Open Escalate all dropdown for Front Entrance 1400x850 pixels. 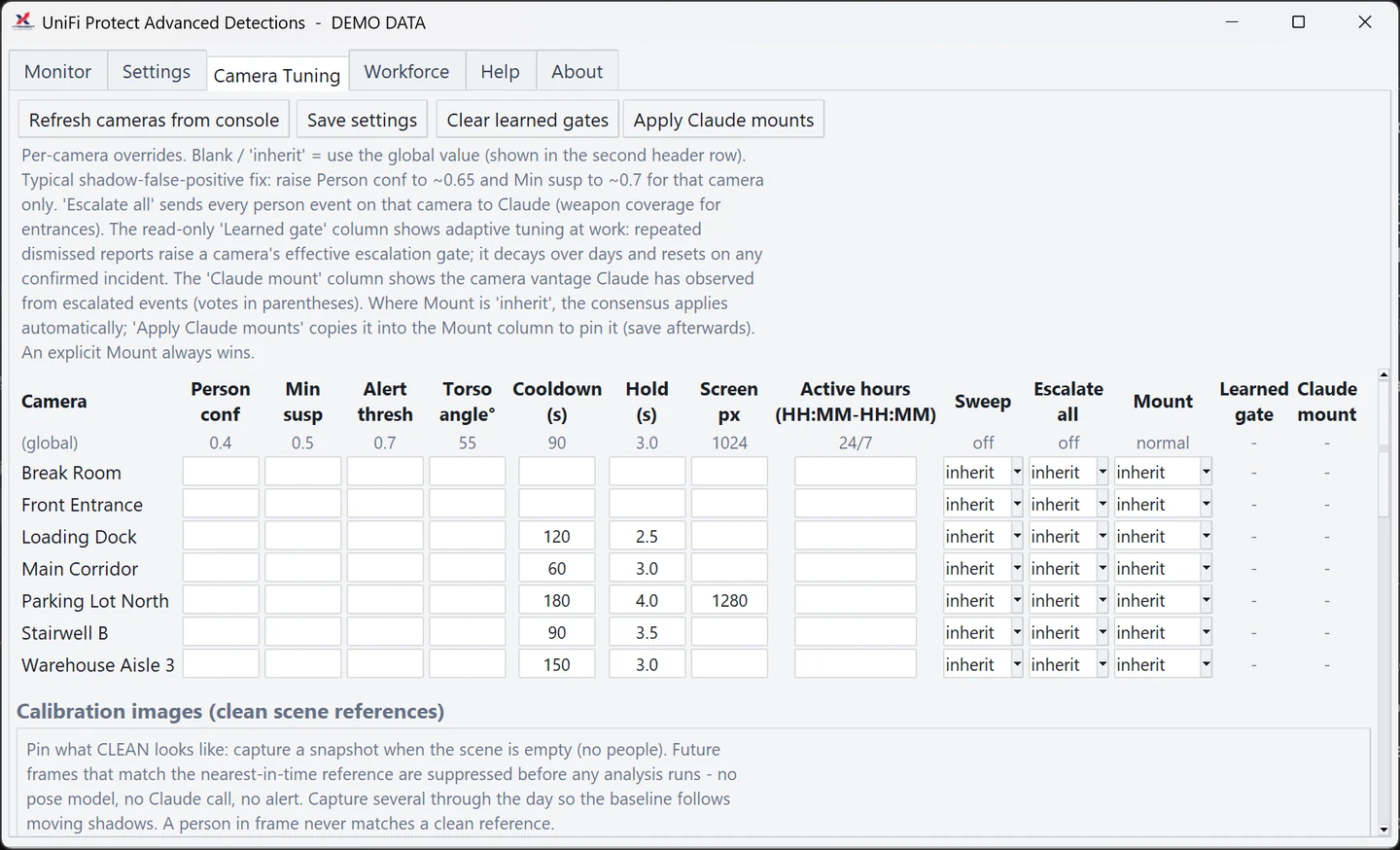coord(1068,505)
